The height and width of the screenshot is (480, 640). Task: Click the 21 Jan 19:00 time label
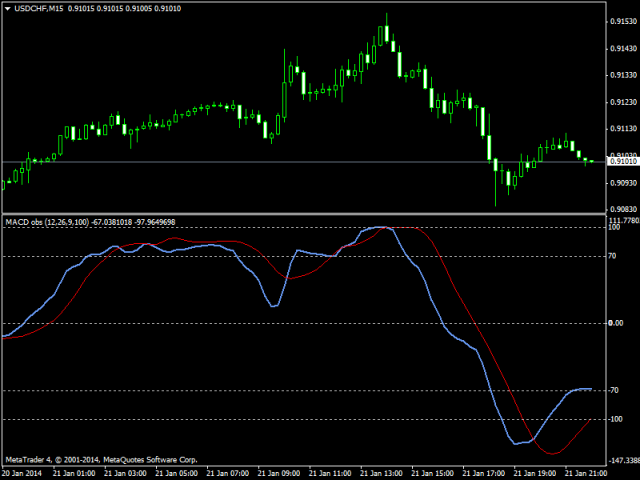pos(535,473)
